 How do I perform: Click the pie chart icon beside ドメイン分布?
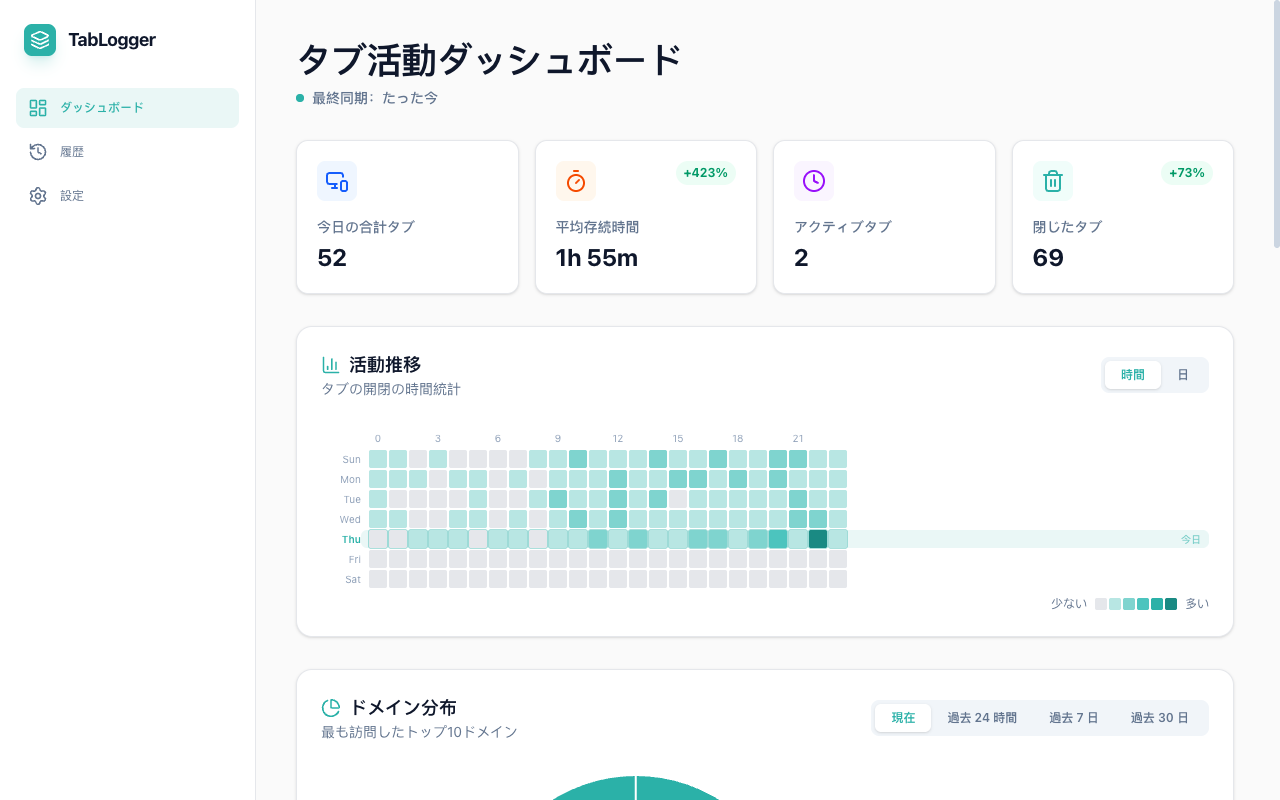coord(331,708)
